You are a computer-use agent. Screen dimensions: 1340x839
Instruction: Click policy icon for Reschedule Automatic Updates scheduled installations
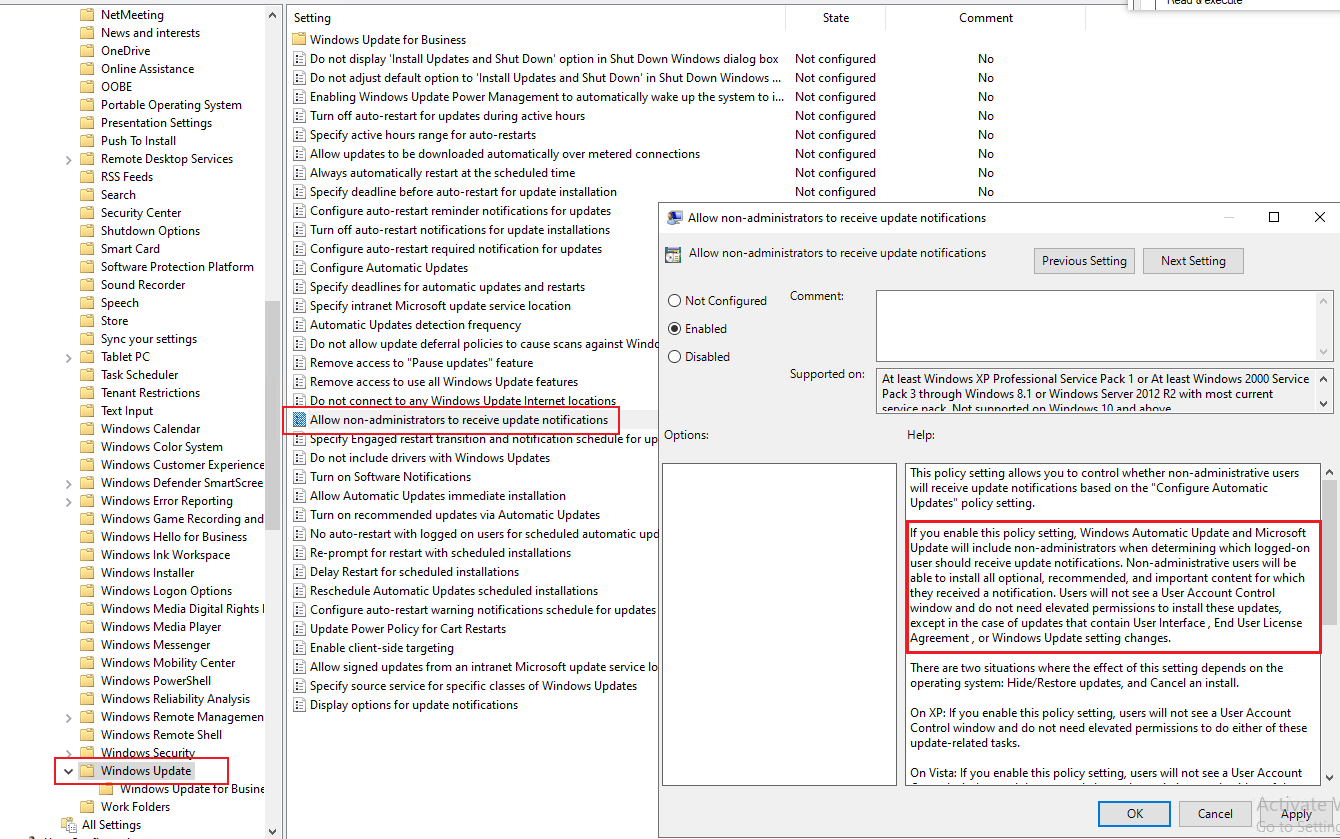(299, 591)
